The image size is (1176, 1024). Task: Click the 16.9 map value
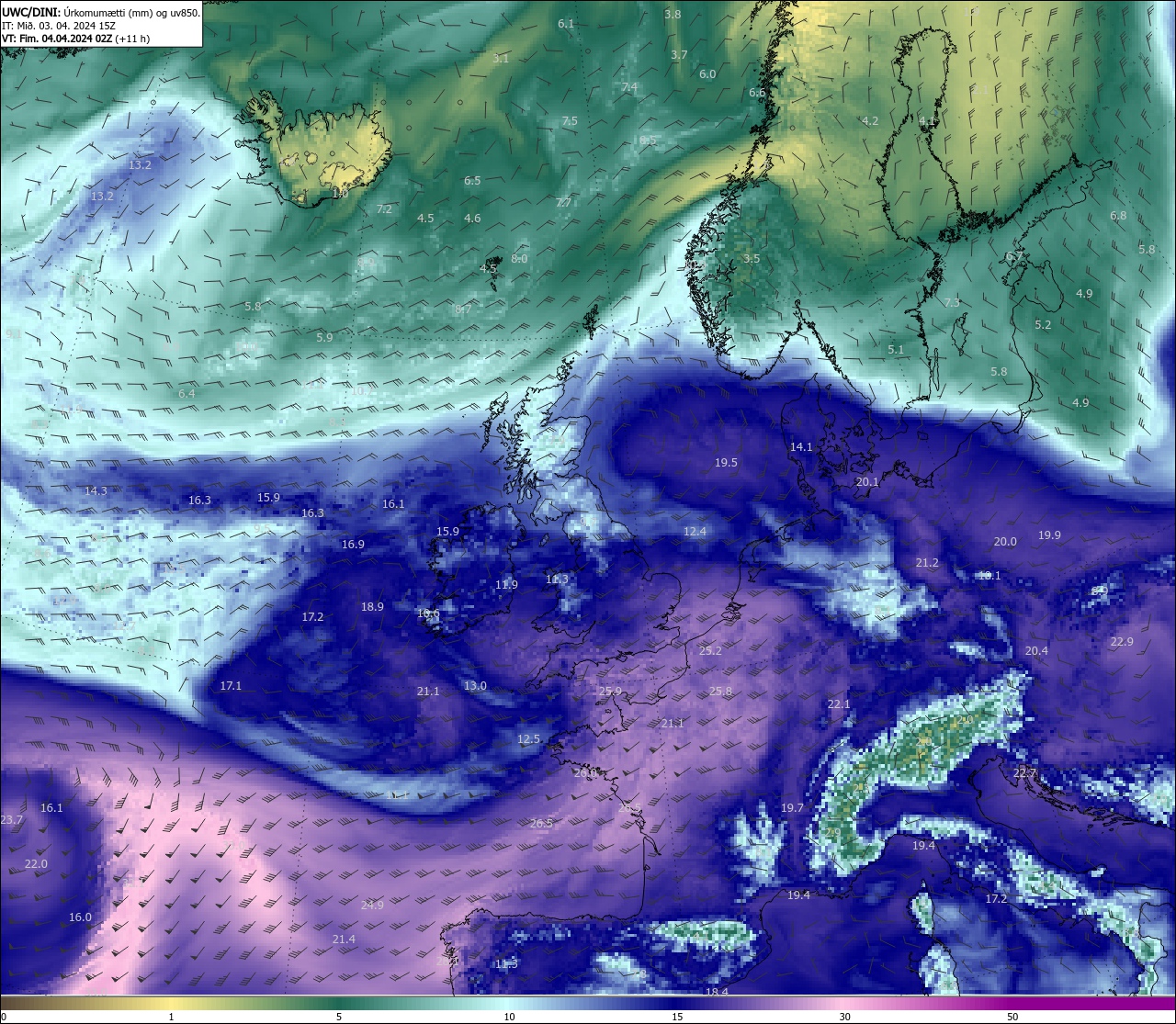coord(353,544)
